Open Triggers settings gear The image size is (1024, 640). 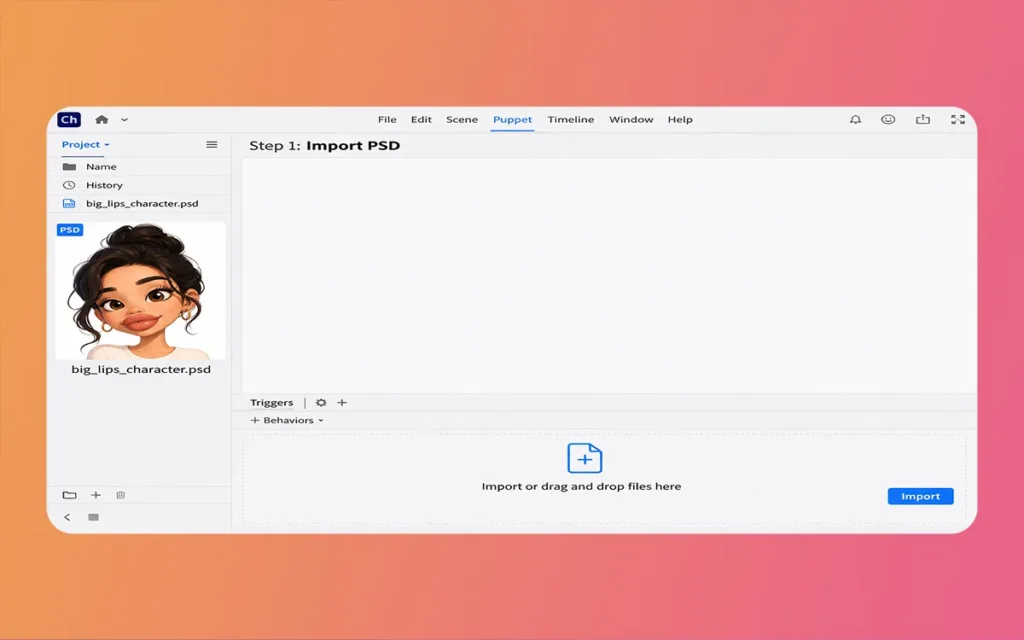pyautogui.click(x=321, y=403)
